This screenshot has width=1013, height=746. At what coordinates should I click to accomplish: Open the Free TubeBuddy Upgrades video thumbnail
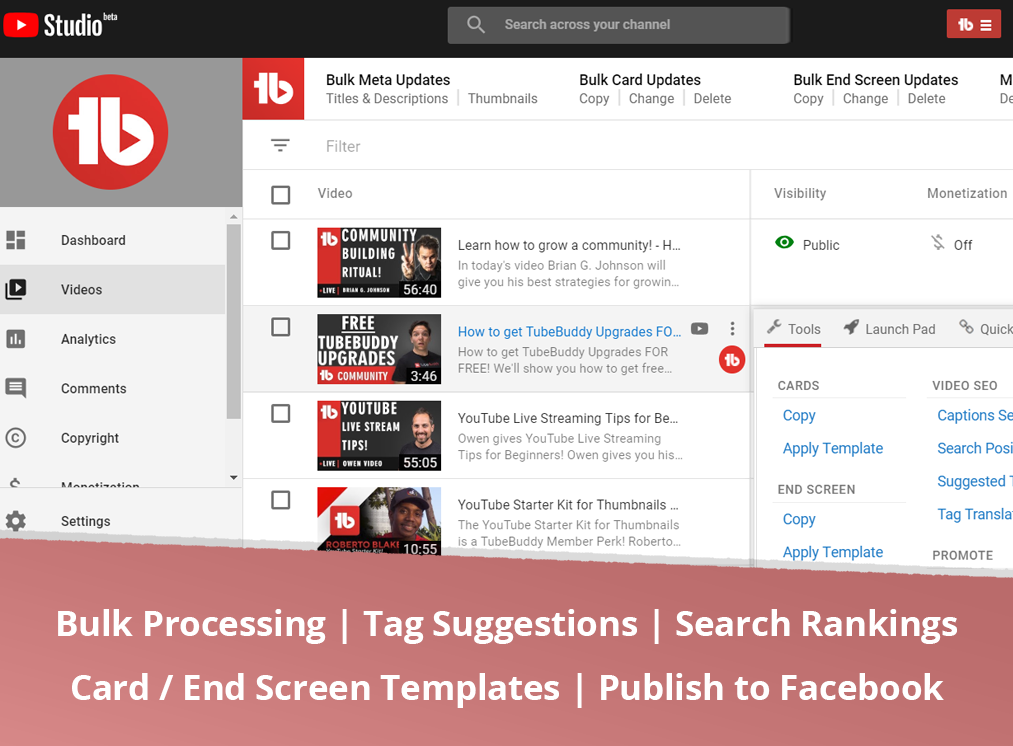pyautogui.click(x=379, y=349)
